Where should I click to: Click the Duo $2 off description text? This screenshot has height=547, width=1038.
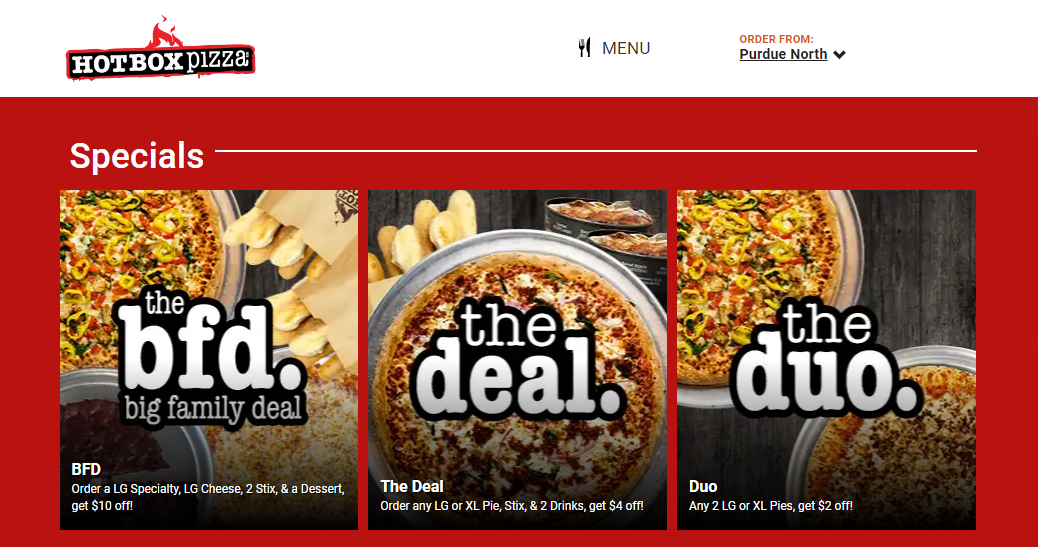tap(771, 506)
